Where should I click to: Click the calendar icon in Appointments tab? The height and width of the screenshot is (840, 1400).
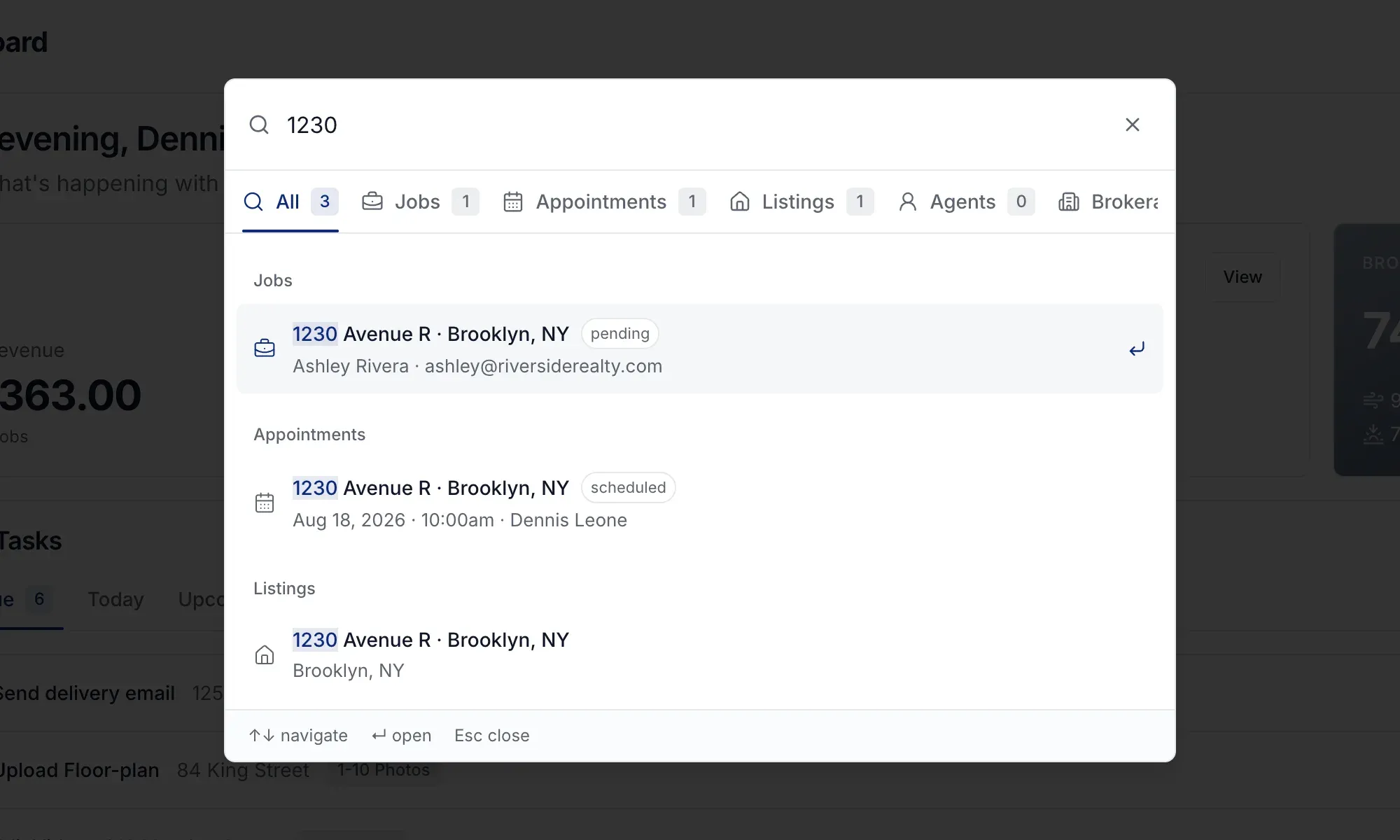tap(513, 202)
